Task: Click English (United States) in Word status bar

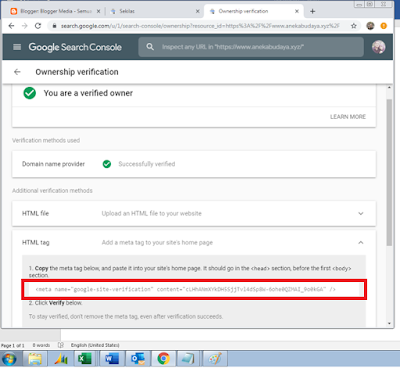Action: click(x=95, y=345)
